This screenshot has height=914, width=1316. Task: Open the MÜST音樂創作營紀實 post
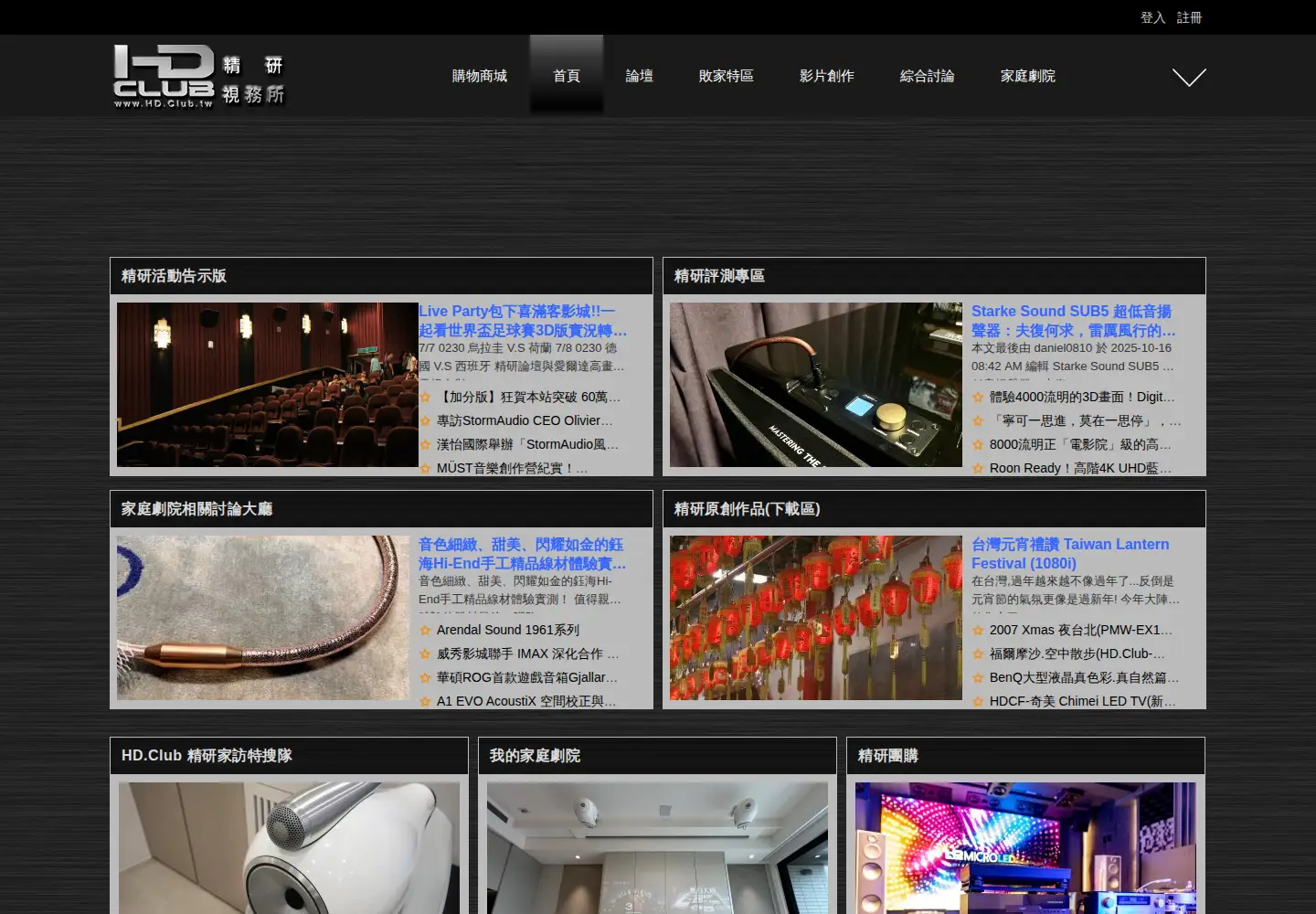(512, 468)
